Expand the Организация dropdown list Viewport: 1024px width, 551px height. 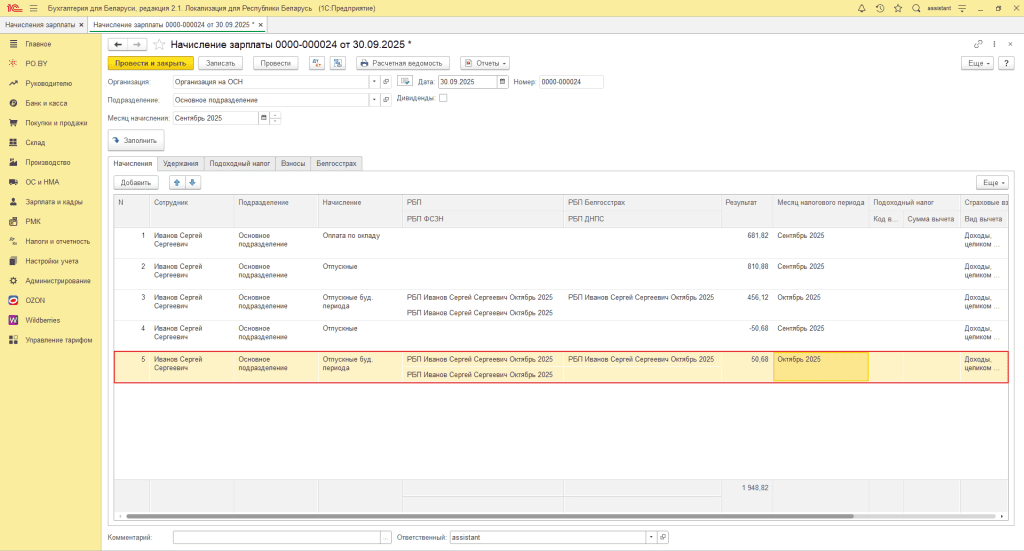(x=374, y=81)
